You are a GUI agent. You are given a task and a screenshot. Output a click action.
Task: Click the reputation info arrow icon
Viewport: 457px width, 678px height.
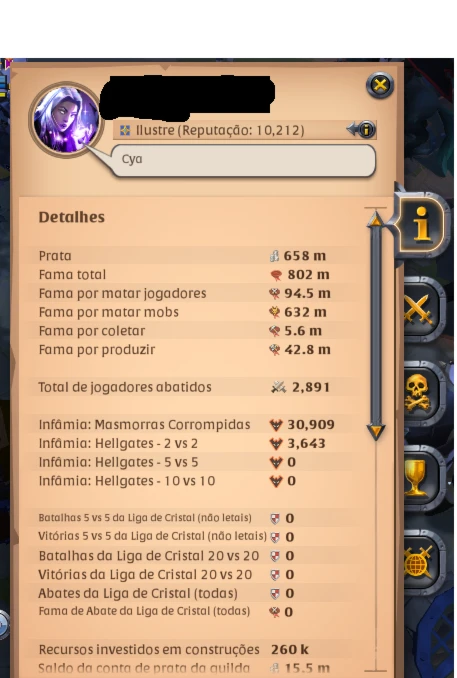361,129
